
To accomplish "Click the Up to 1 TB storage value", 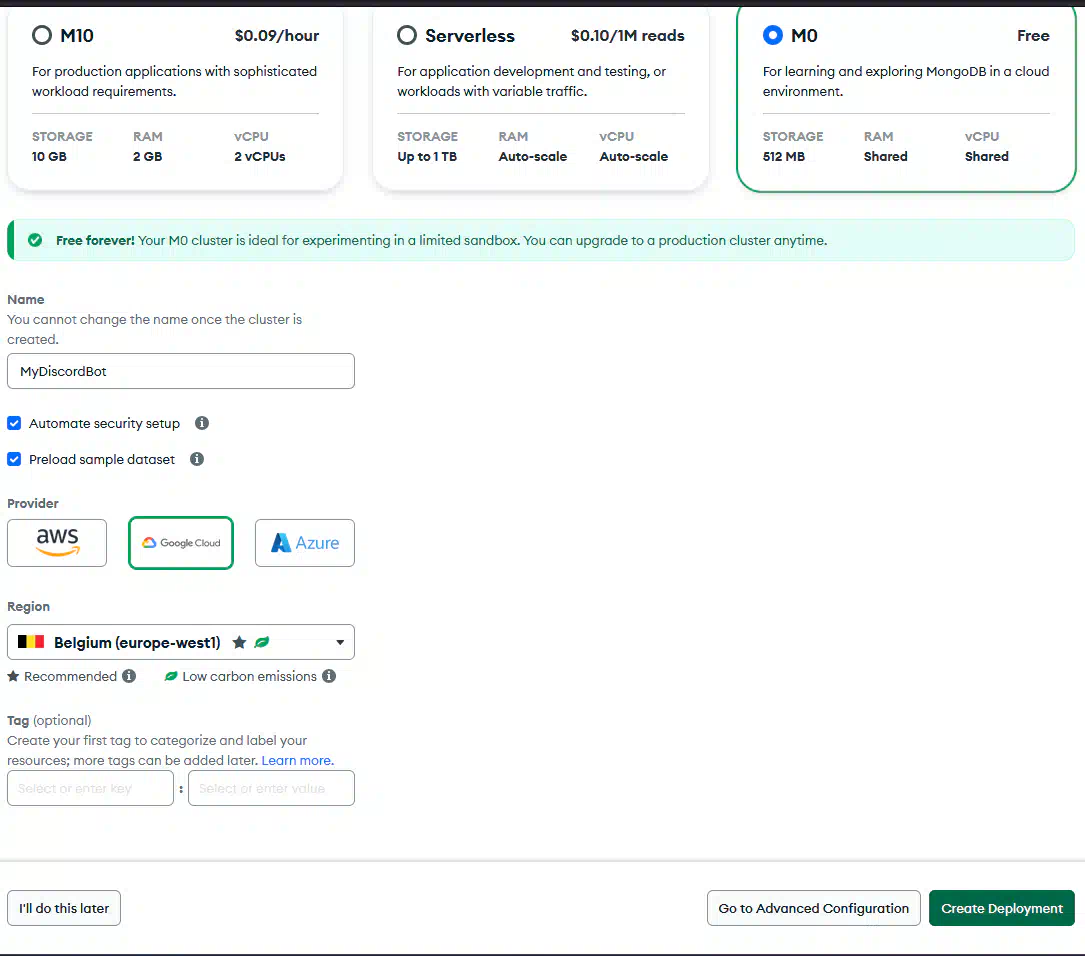I will [427, 156].
